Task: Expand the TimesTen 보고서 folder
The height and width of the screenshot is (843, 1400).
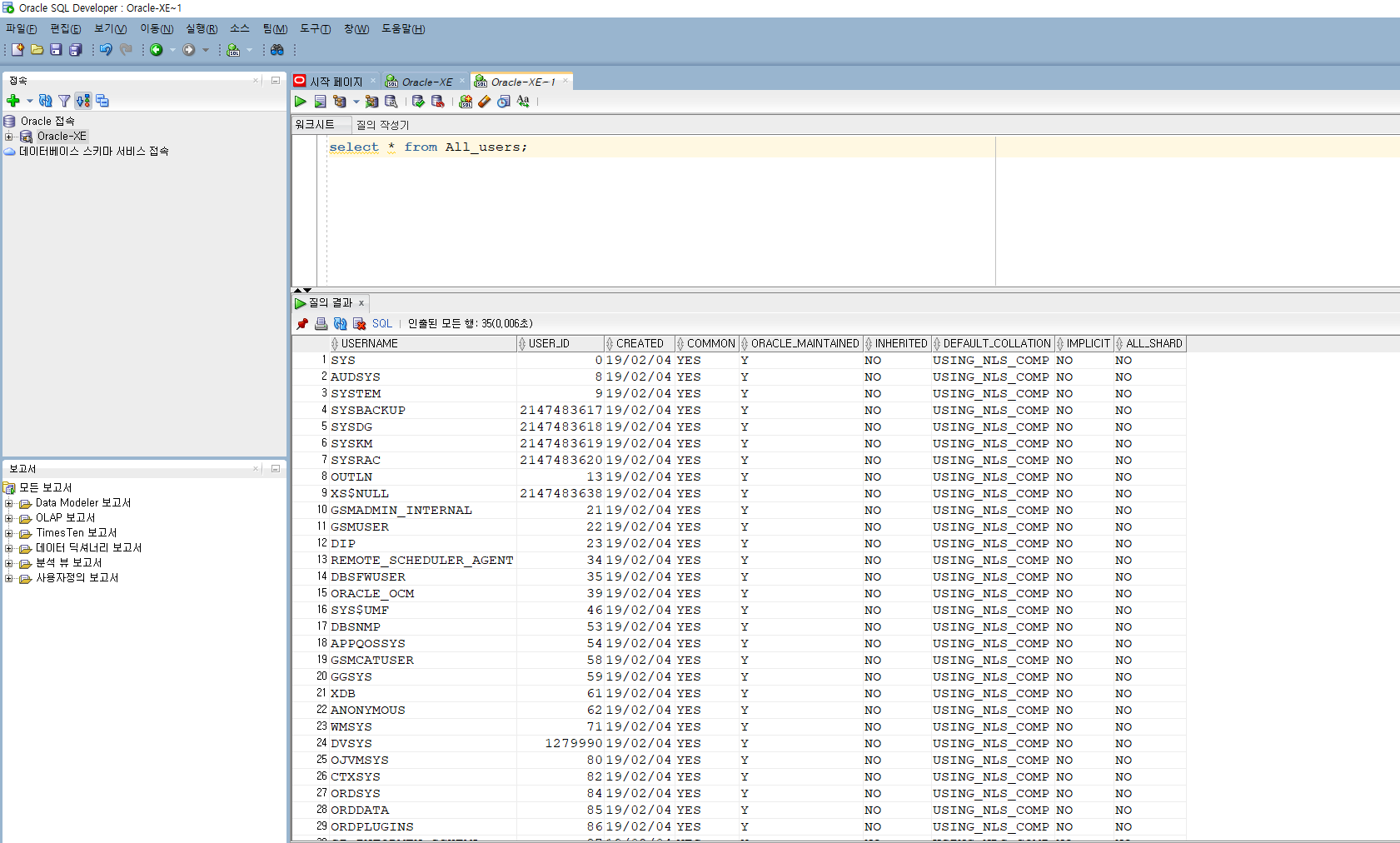Action: coord(9,533)
